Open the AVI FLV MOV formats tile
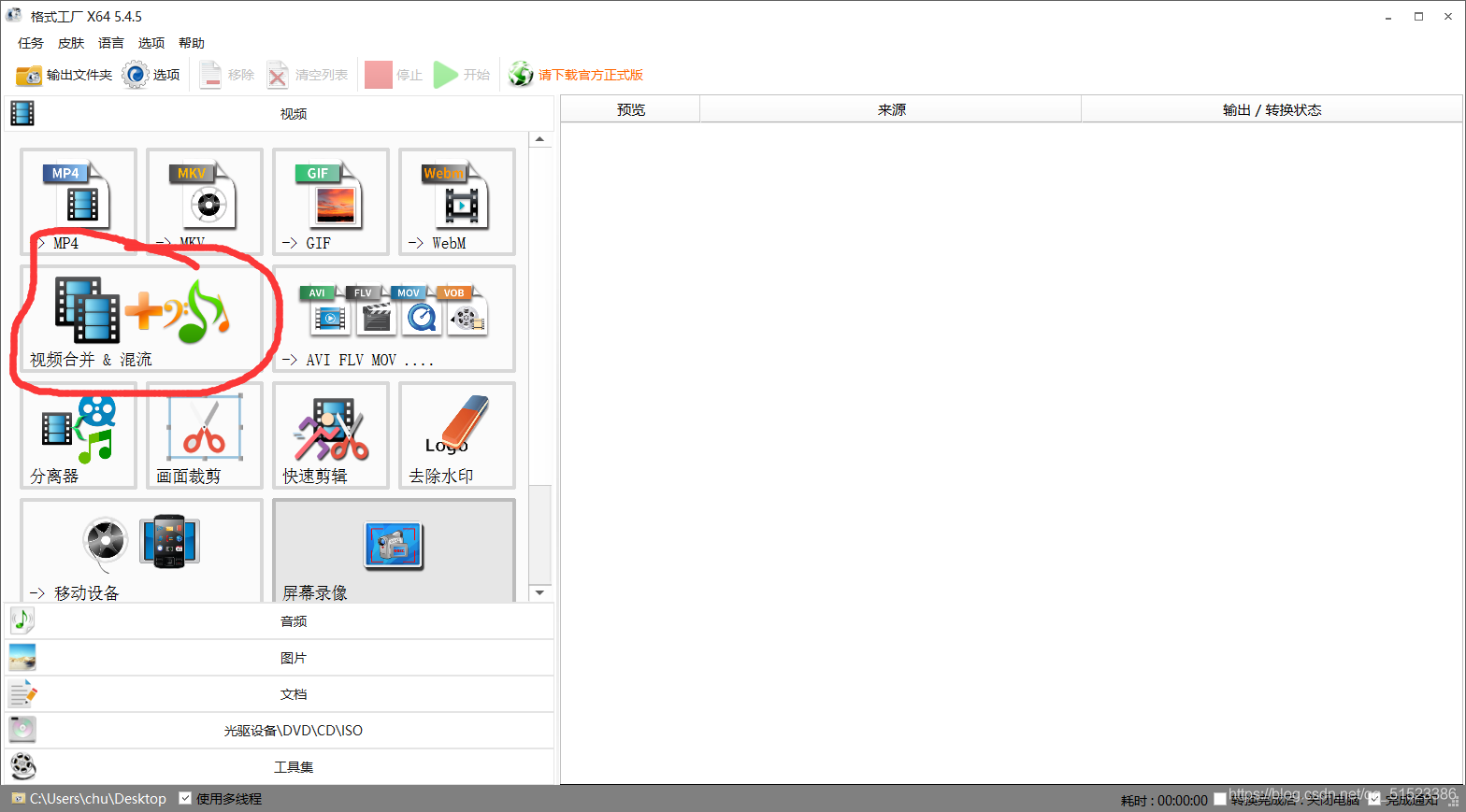This screenshot has width=1466, height=812. click(394, 319)
